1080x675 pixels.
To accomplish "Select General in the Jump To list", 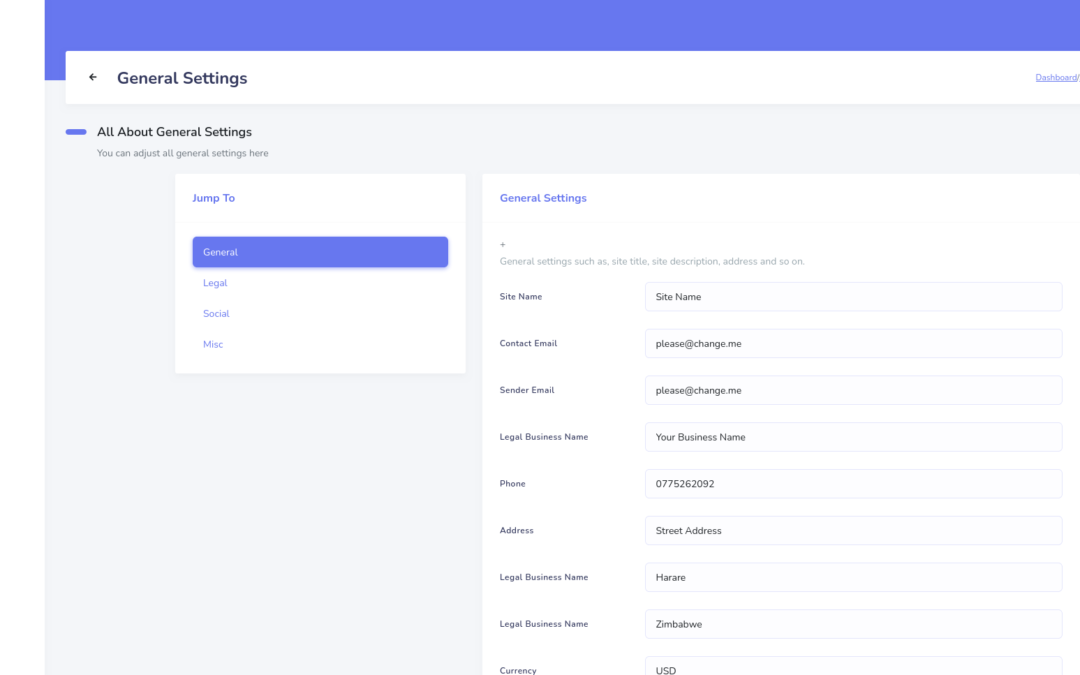I will point(320,252).
